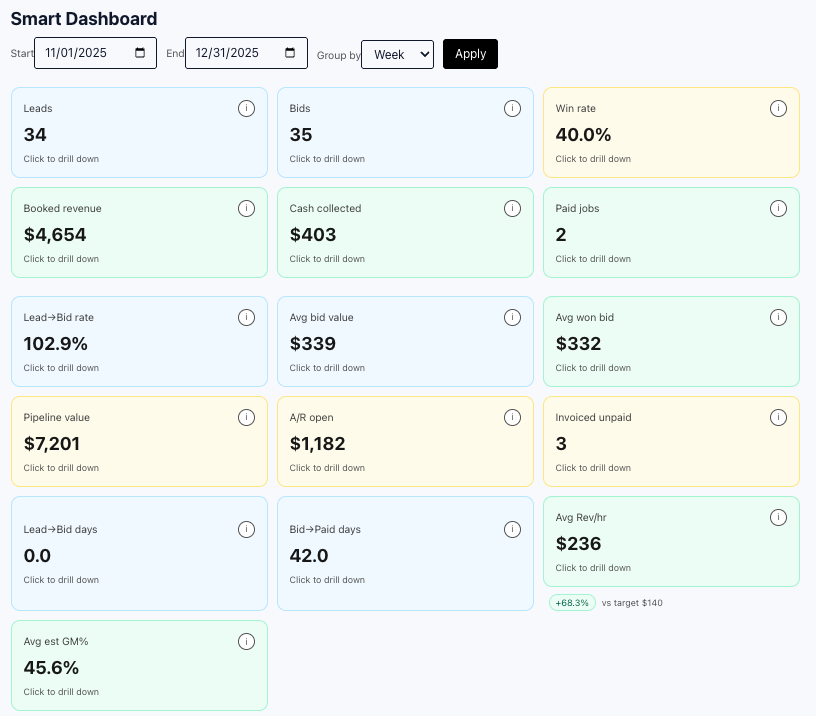816x716 pixels.
Task: Click the info icon on the Bids card
Action: click(x=512, y=108)
